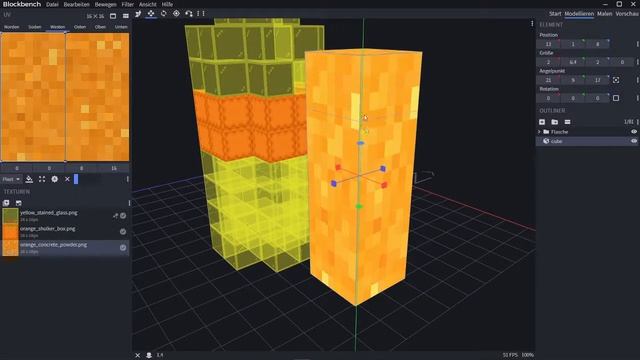Select the Rotate tool in the toolbar
Image resolution: width=640 pixels, height=360 pixels.
[x=164, y=13]
